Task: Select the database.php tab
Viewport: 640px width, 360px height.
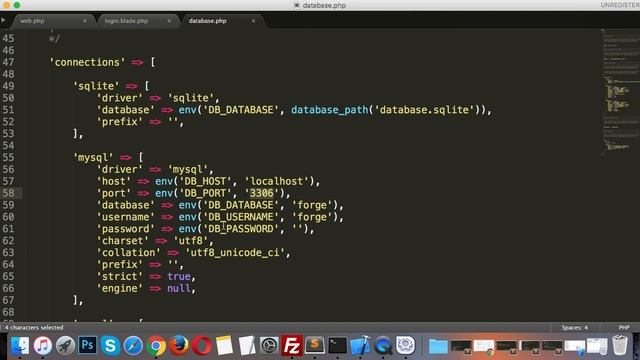Action: coord(207,20)
